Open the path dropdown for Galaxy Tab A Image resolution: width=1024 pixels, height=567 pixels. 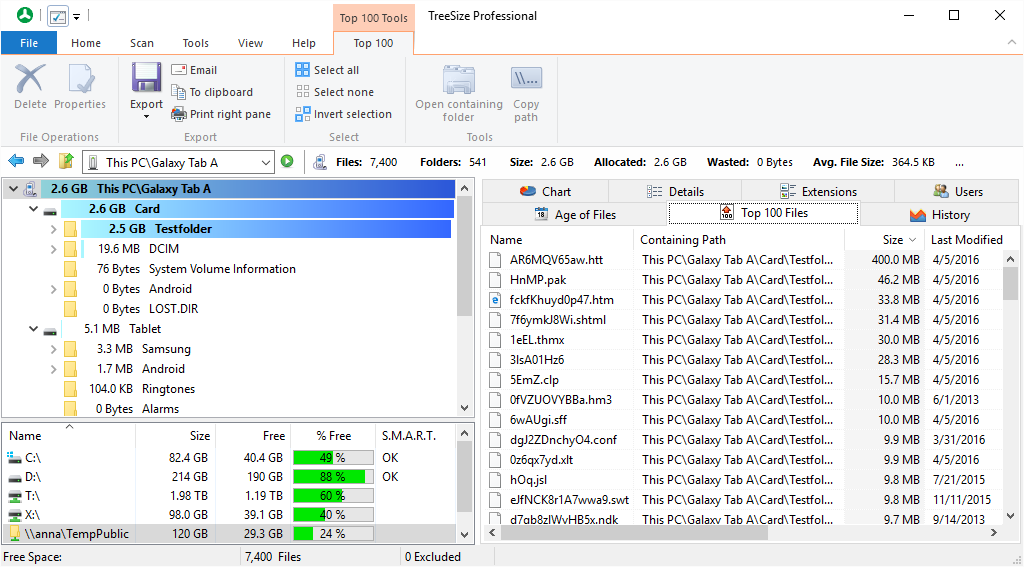click(x=265, y=162)
